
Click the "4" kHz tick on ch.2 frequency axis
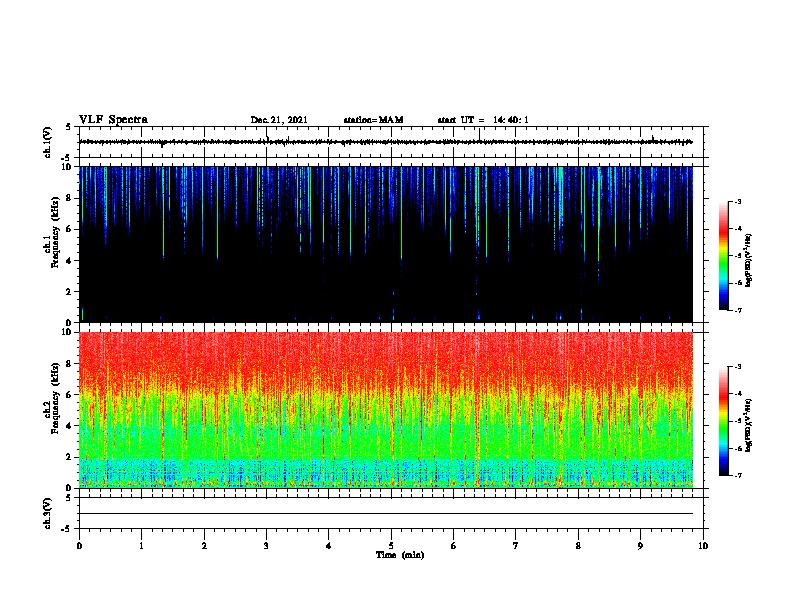click(69, 426)
